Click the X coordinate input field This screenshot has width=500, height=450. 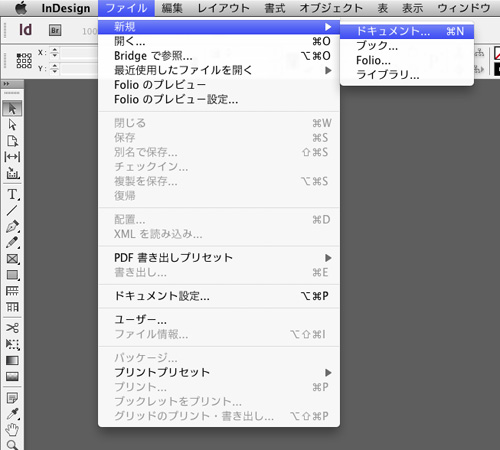point(79,53)
